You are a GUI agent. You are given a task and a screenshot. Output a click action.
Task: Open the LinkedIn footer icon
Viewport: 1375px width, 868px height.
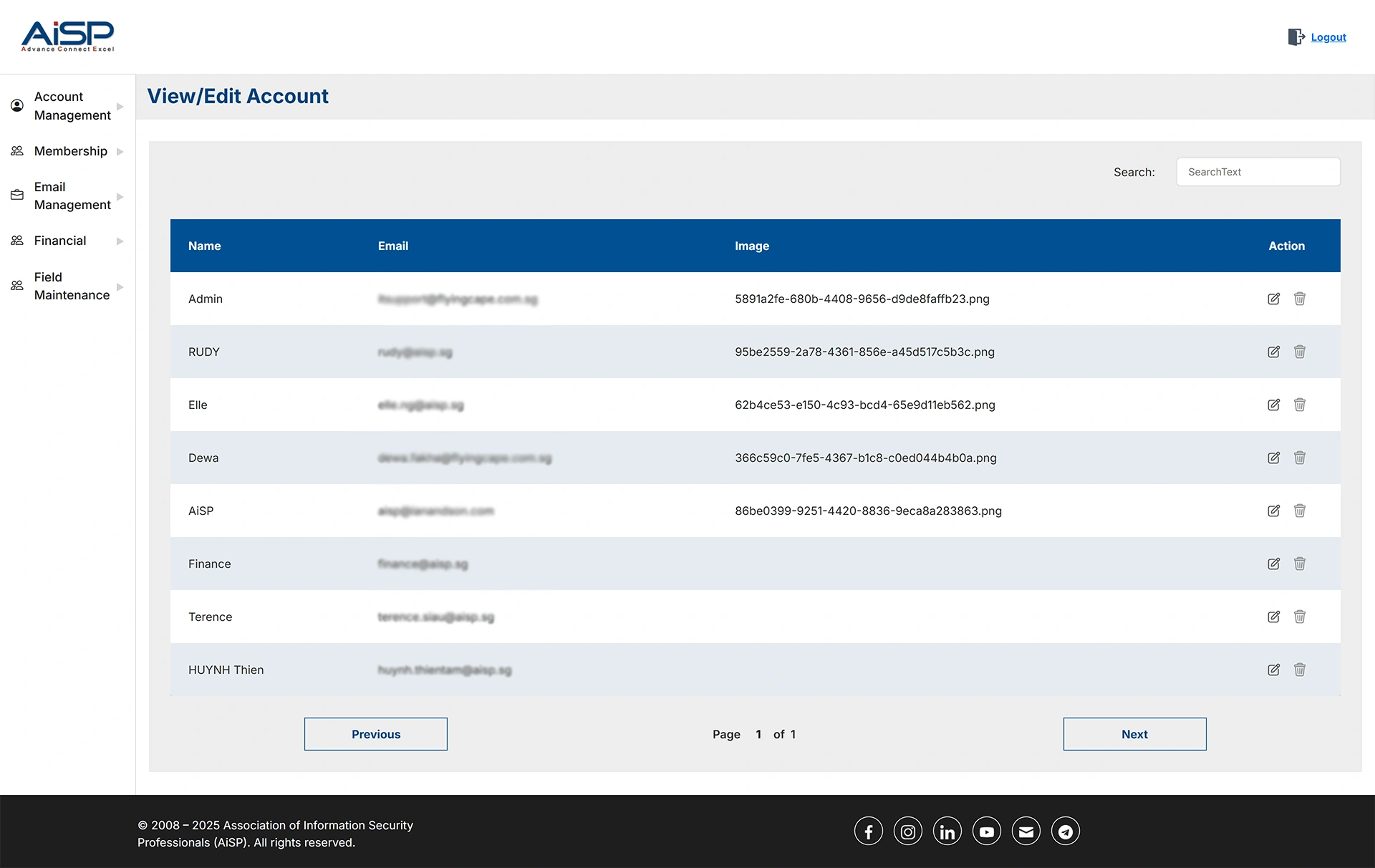947,831
